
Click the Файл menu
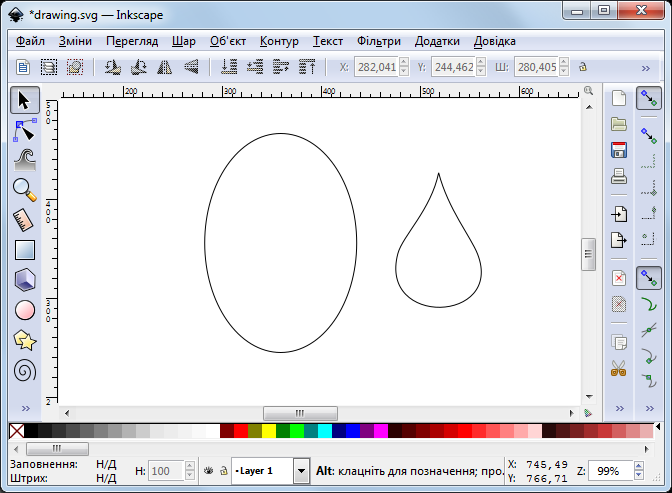pyautogui.click(x=30, y=41)
